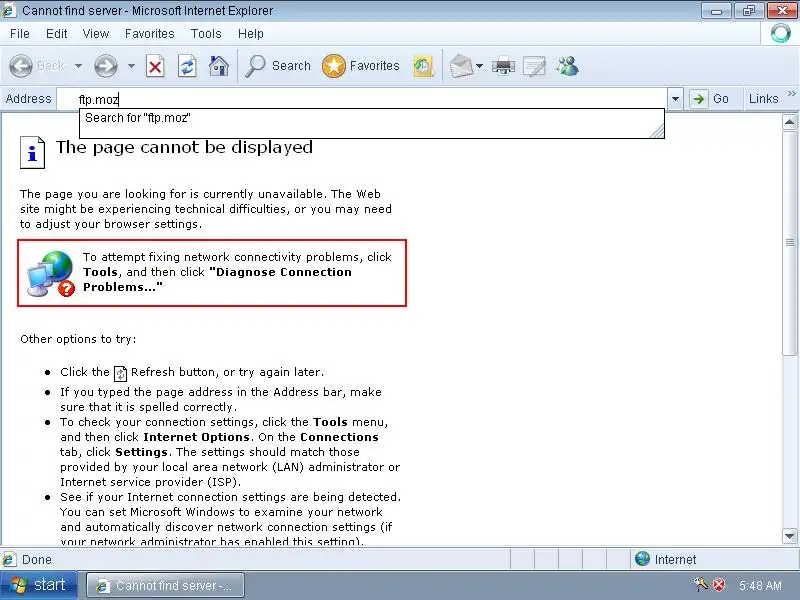Image resolution: width=800 pixels, height=600 pixels.
Task: Click the 'Internet' zone label in the status bar
Action: pos(675,560)
